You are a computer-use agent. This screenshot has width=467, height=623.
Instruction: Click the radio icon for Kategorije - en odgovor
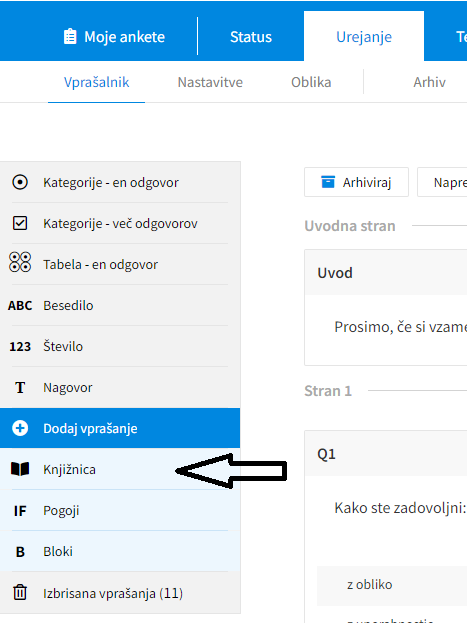[x=20, y=182]
